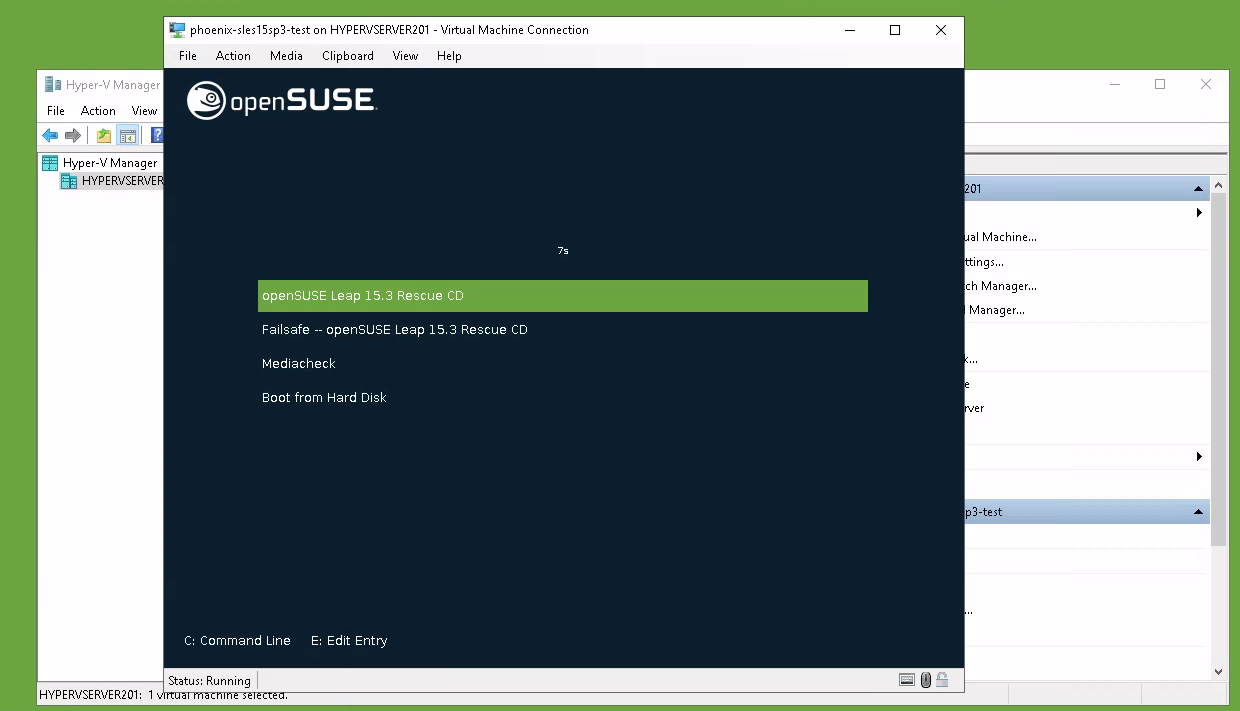The image size is (1240, 711).
Task: Click the down arrow on the Actions pane scrollbar
Action: 1217,671
